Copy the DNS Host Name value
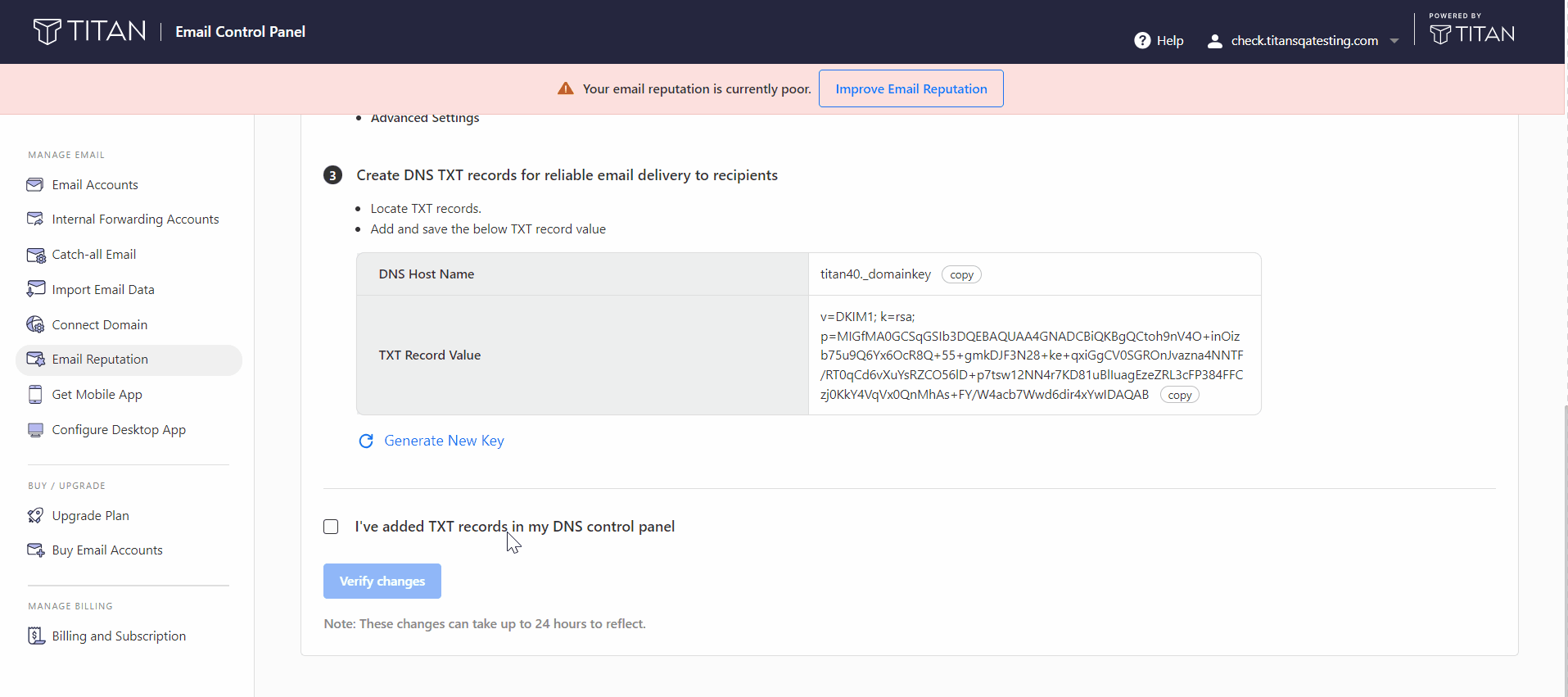1568x697 pixels. point(961,275)
